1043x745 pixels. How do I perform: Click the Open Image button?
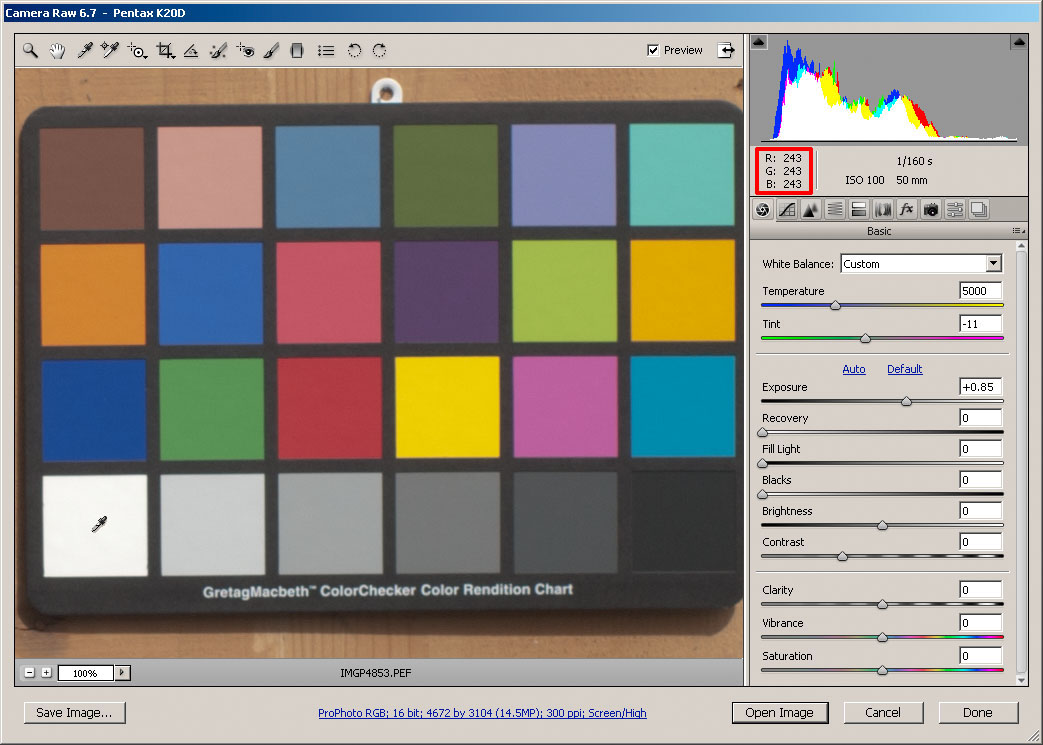click(x=780, y=712)
